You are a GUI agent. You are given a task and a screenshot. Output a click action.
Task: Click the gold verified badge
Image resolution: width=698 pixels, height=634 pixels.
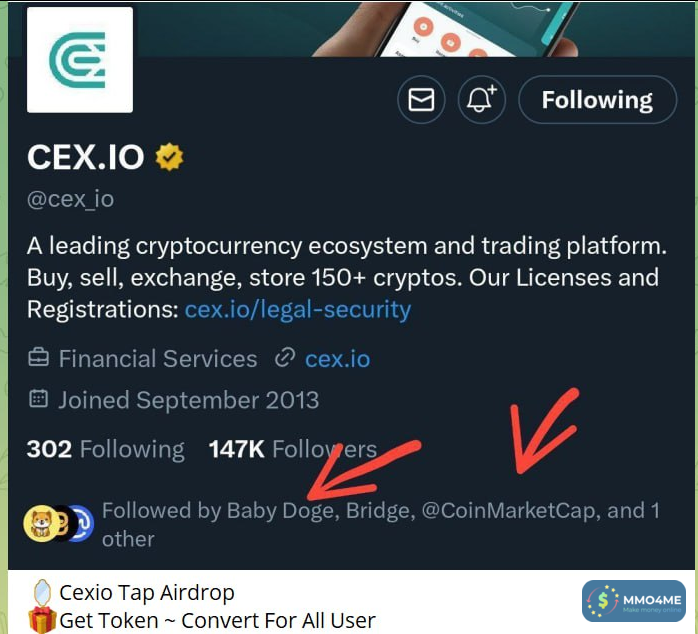[x=168, y=157]
